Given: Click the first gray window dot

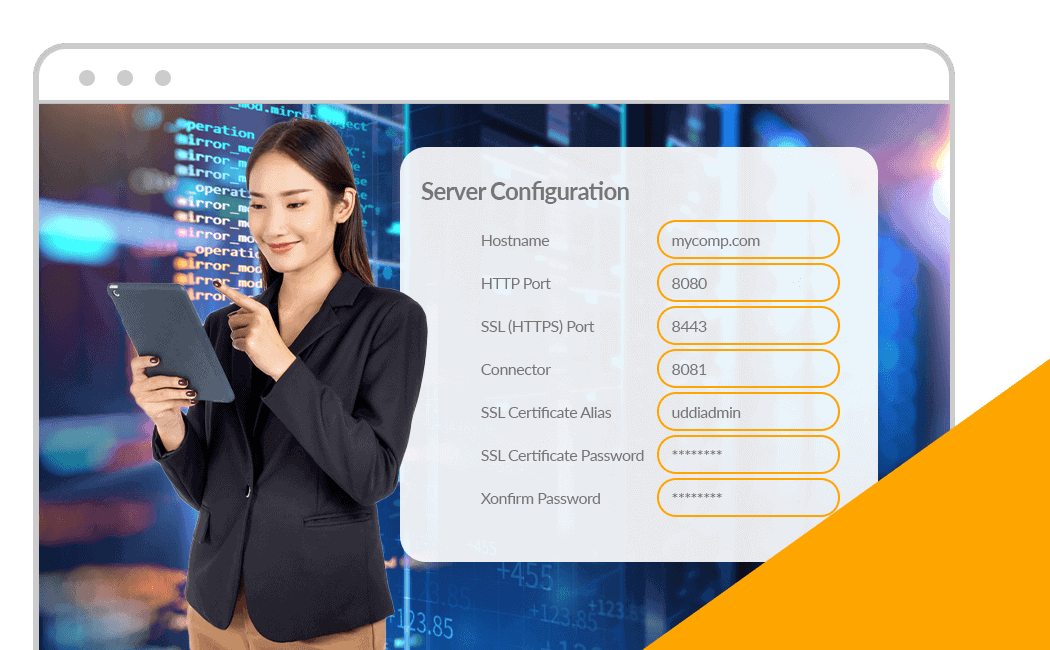Looking at the screenshot, I should (87, 78).
